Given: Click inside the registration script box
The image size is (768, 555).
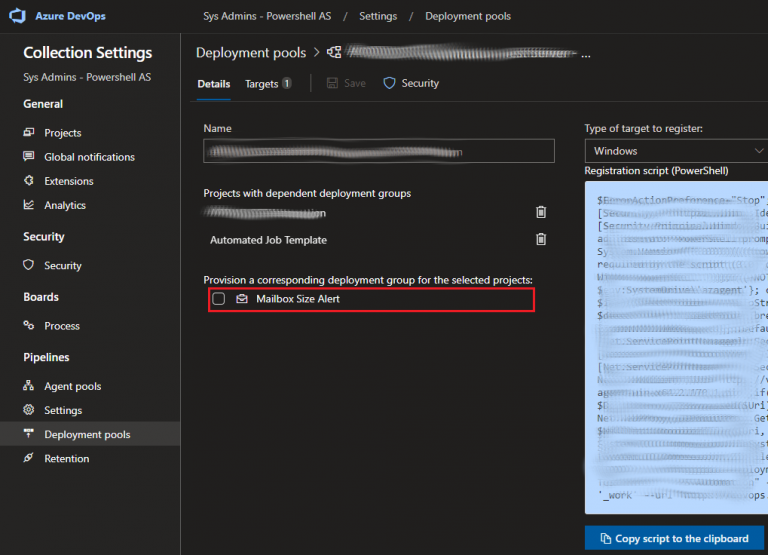Looking at the screenshot, I should click(676, 347).
